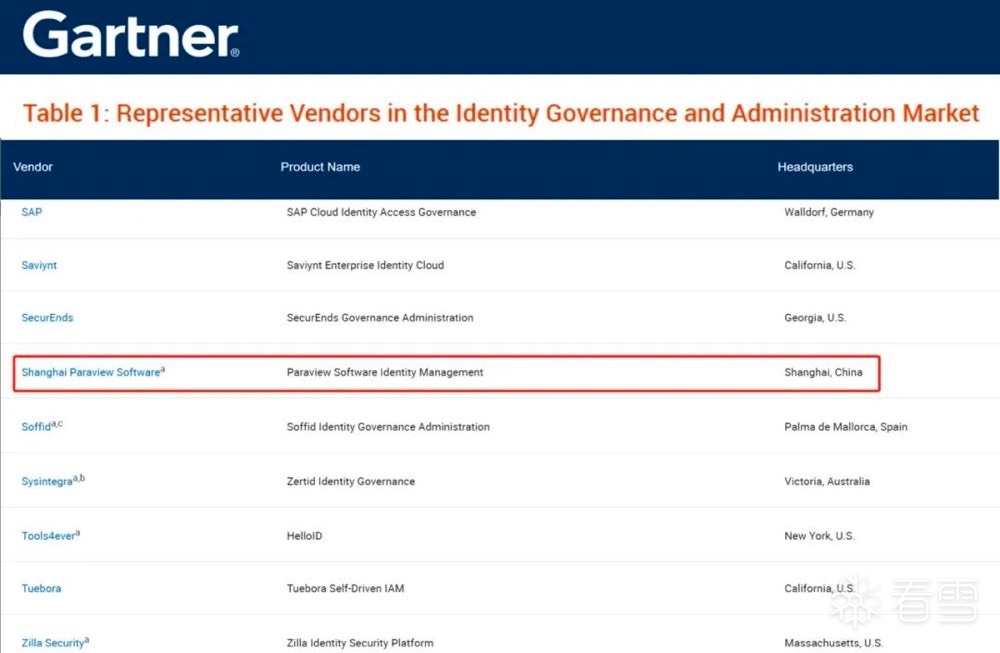Viewport: 1000px width, 653px height.
Task: Open the Sysintegra vendor link
Action: 53,480
